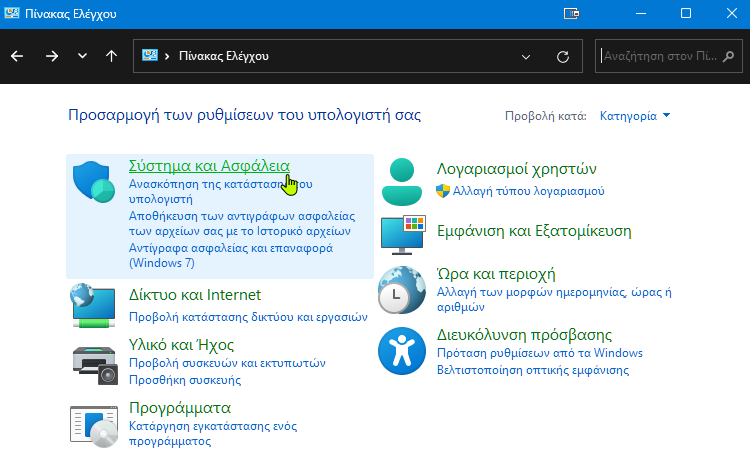Click the System and Security shield icon
Viewport: 750px width, 475px height.
[94, 181]
